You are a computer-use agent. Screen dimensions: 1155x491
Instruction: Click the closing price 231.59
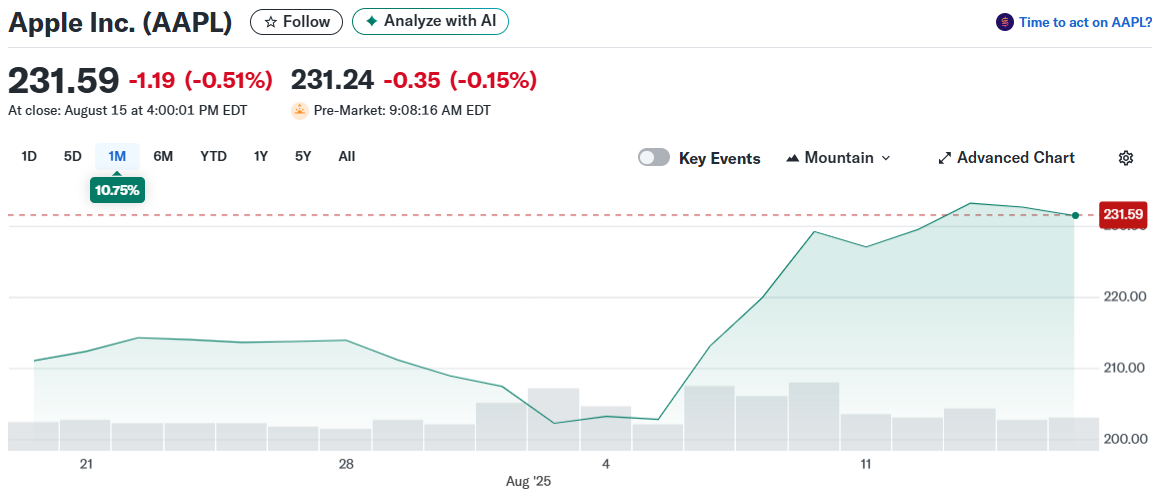click(x=63, y=80)
